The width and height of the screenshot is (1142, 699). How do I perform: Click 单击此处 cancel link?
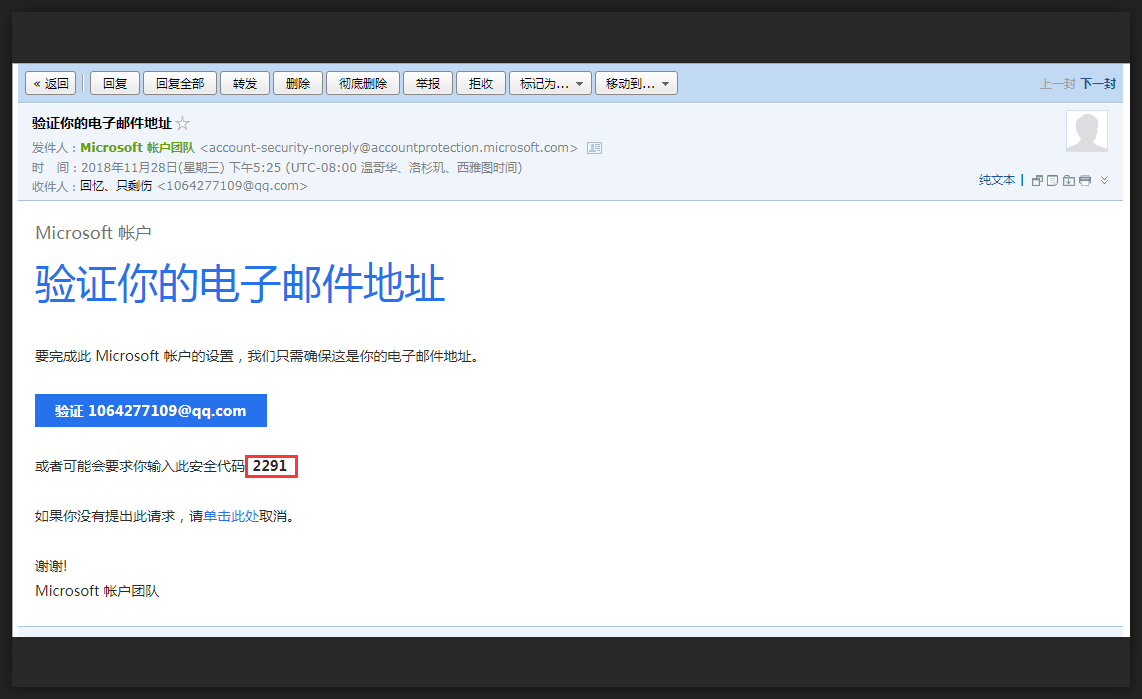click(231, 516)
